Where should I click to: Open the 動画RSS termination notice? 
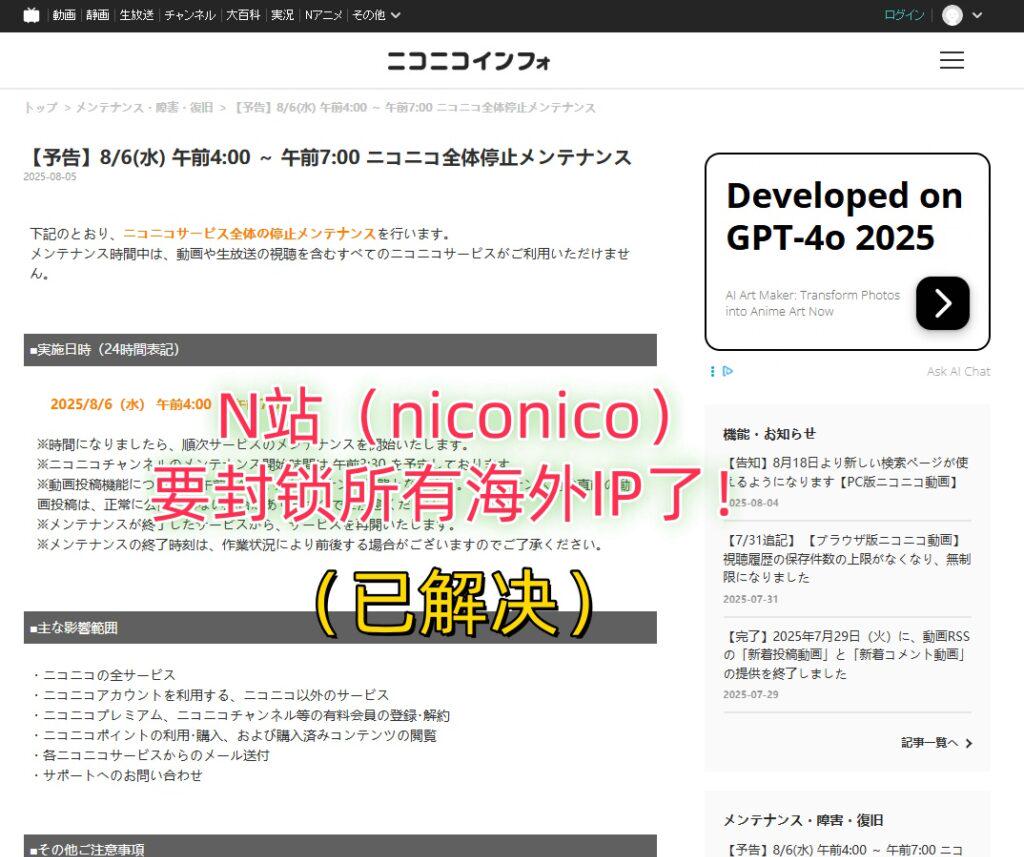point(847,655)
